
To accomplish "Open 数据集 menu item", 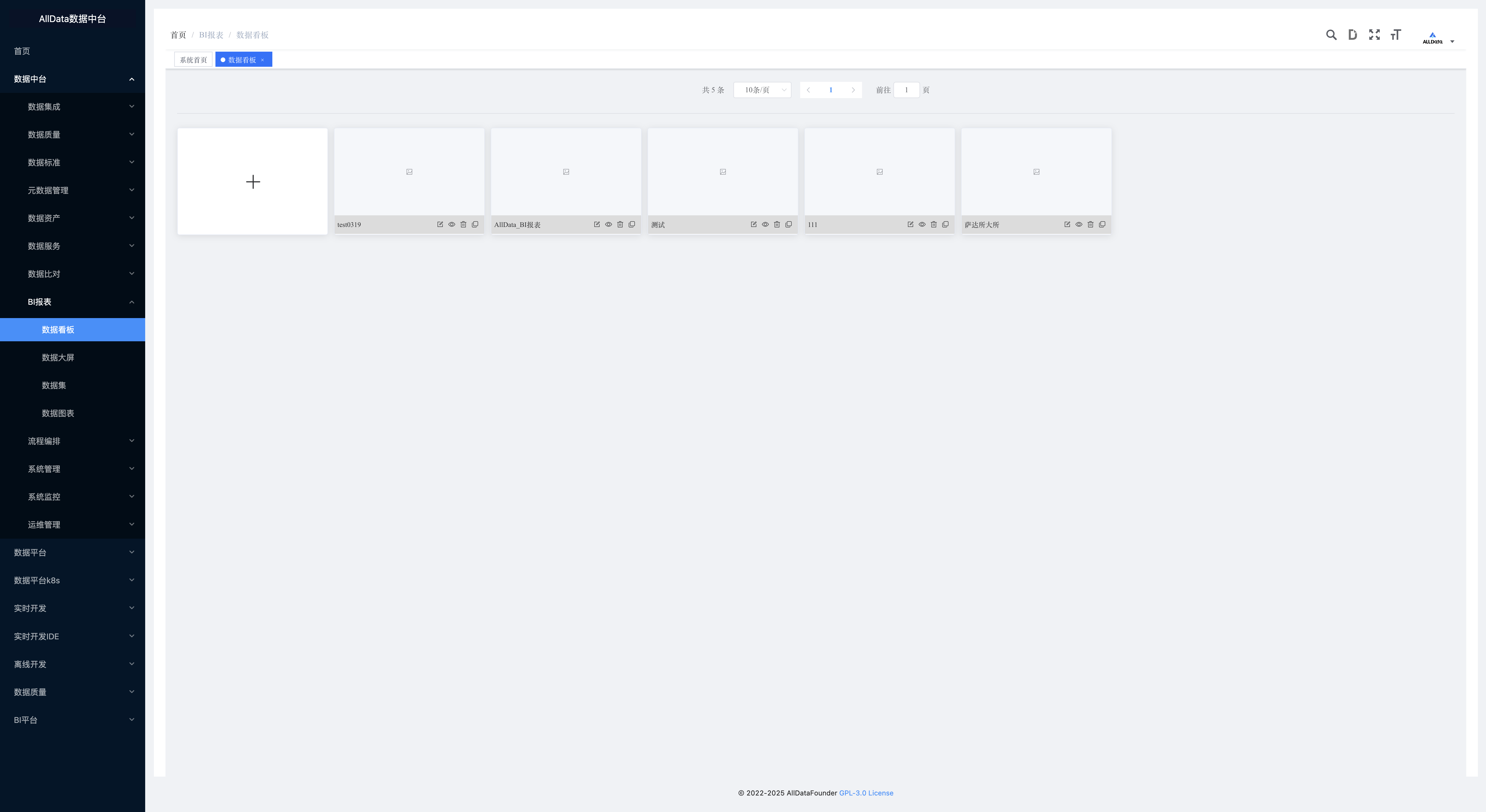I will tap(73, 385).
